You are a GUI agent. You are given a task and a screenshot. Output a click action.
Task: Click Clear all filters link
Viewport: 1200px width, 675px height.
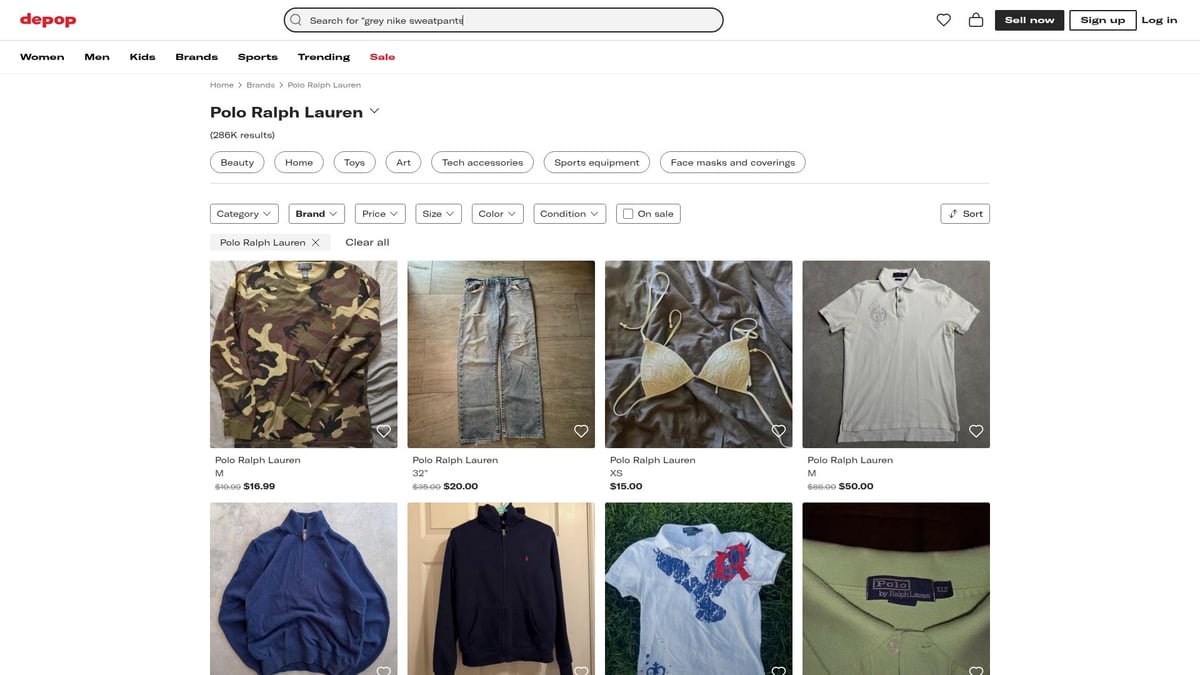tap(367, 242)
